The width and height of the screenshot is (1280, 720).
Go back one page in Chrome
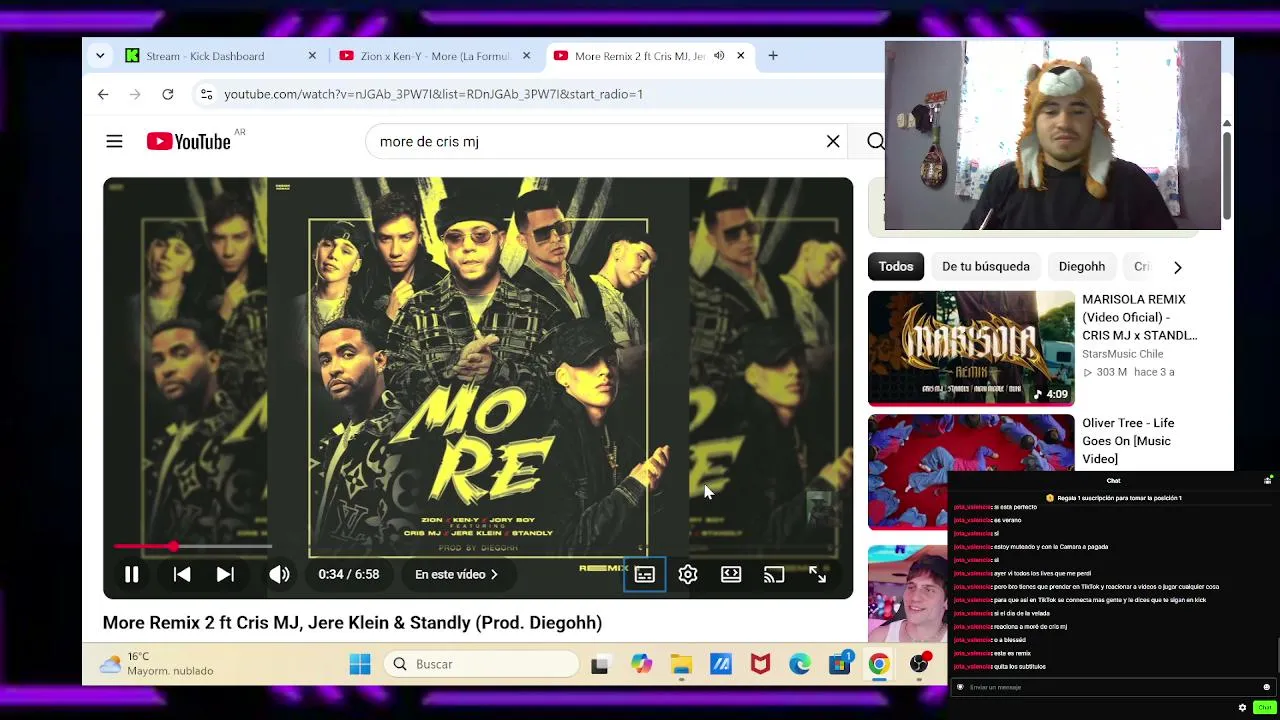coord(103,94)
